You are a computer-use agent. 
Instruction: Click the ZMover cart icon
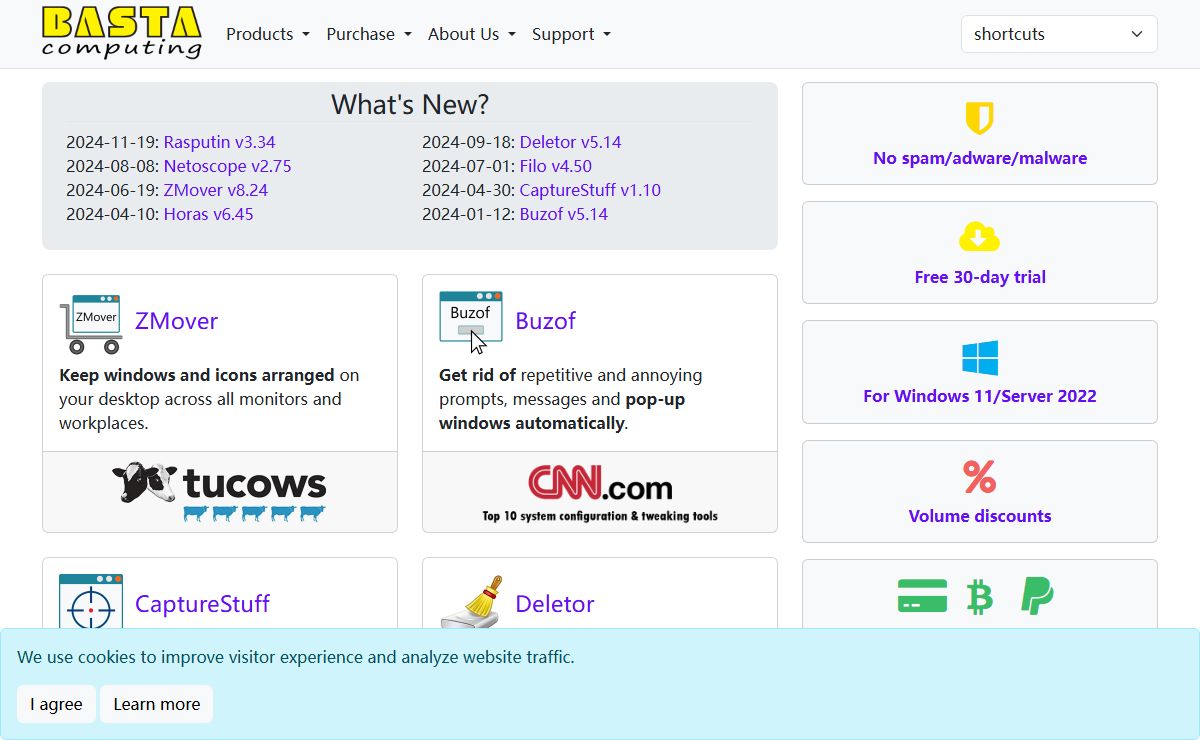pos(91,323)
